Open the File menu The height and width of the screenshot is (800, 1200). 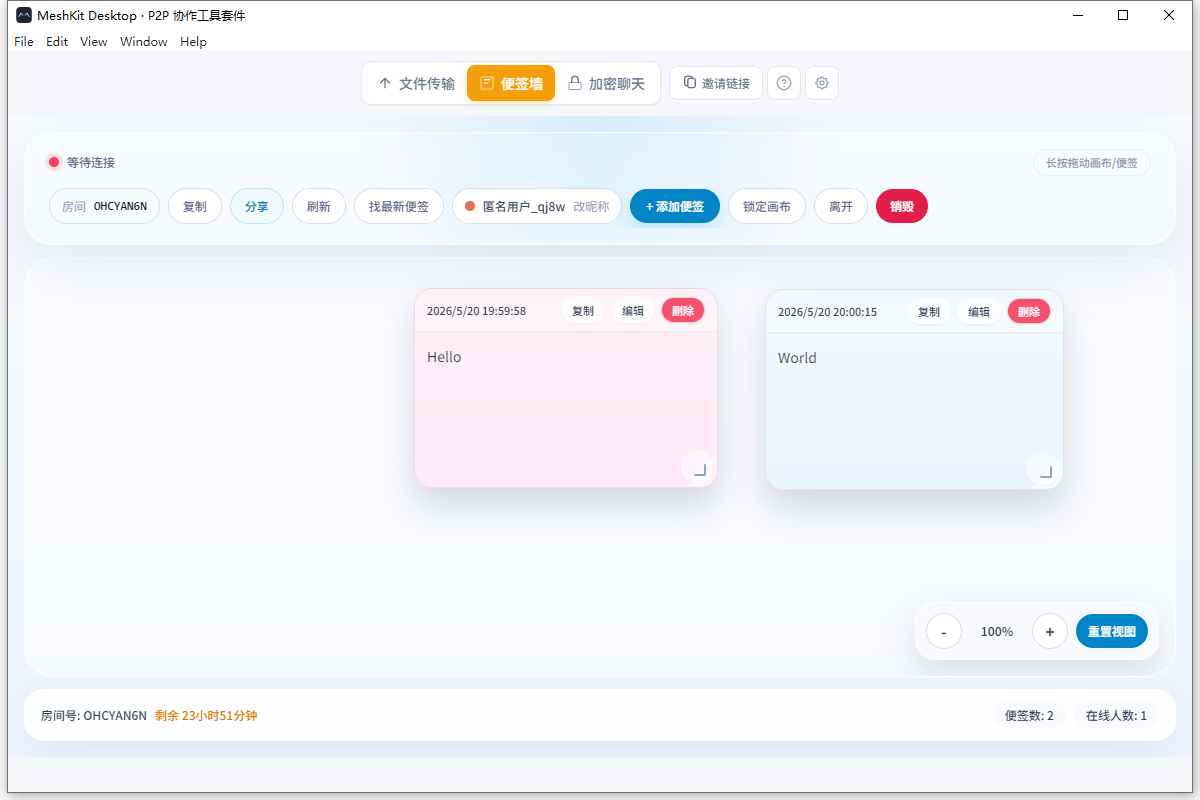coord(24,42)
